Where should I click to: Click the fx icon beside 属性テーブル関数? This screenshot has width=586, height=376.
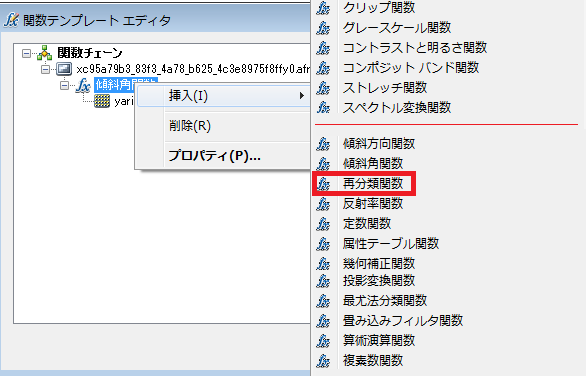pyautogui.click(x=323, y=244)
